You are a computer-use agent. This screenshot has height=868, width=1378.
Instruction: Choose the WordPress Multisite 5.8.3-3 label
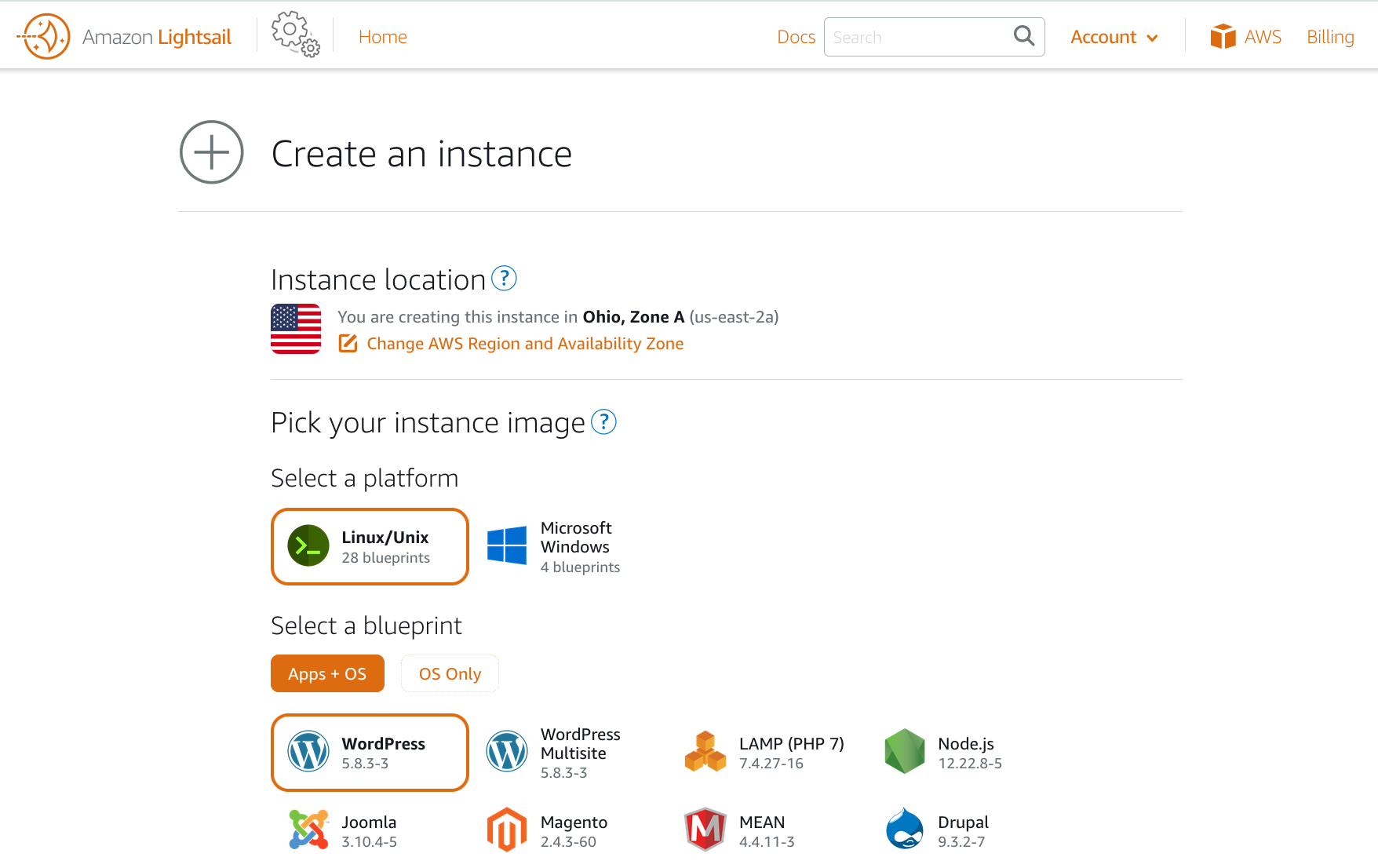[x=580, y=753]
